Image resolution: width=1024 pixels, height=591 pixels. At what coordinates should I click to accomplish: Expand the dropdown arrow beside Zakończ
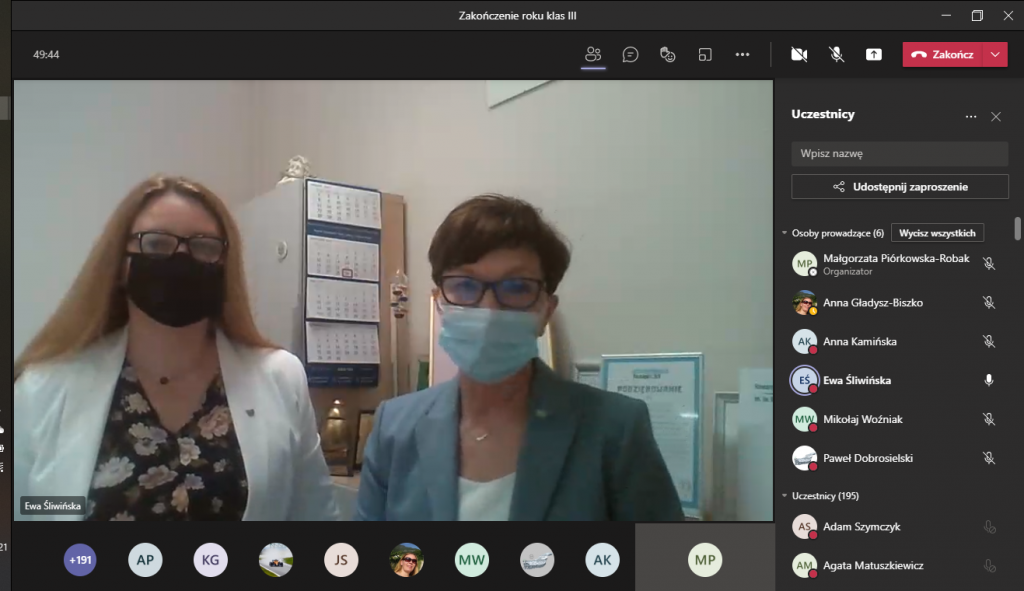995,54
